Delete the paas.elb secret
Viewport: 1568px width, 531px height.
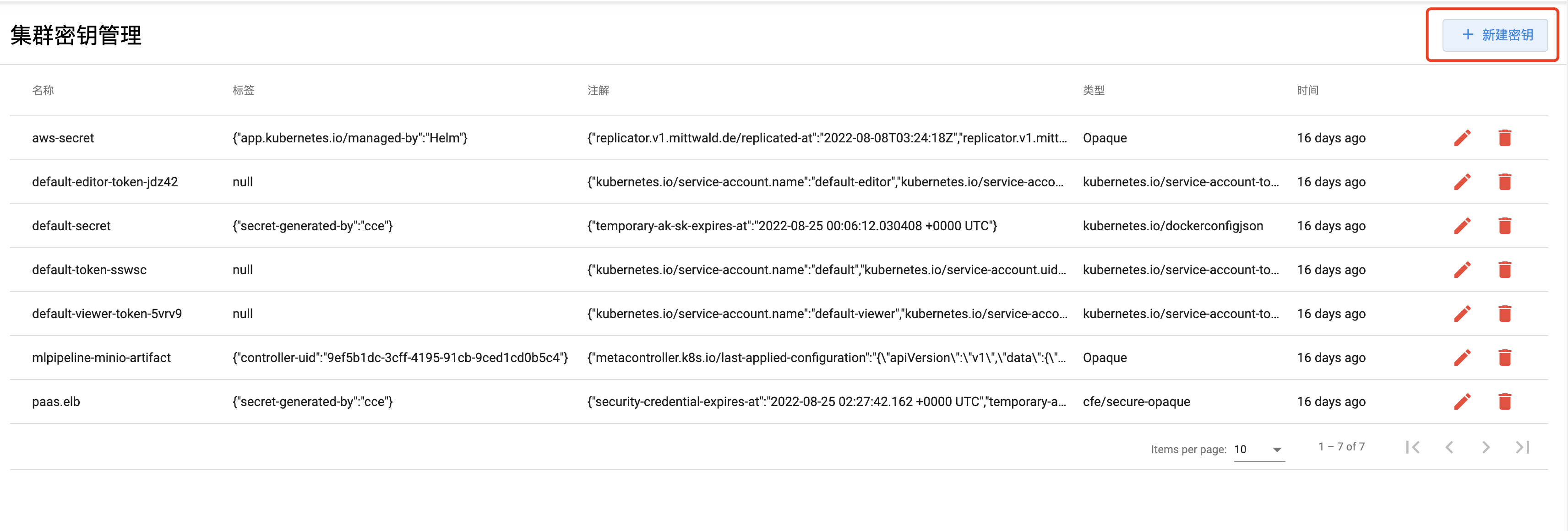click(x=1505, y=401)
